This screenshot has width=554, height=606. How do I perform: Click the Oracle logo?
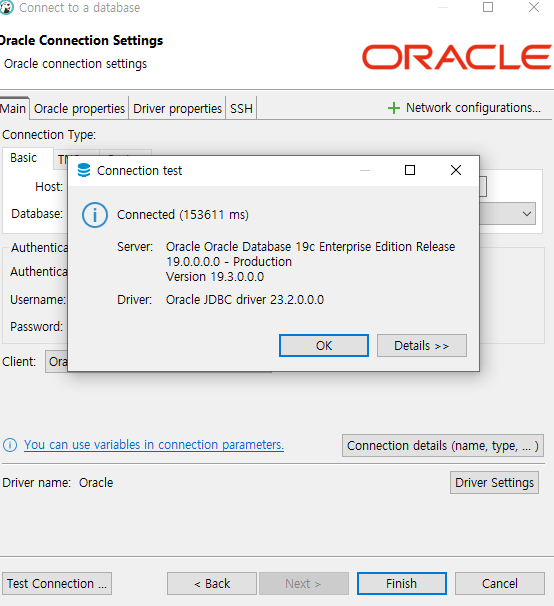[457, 57]
